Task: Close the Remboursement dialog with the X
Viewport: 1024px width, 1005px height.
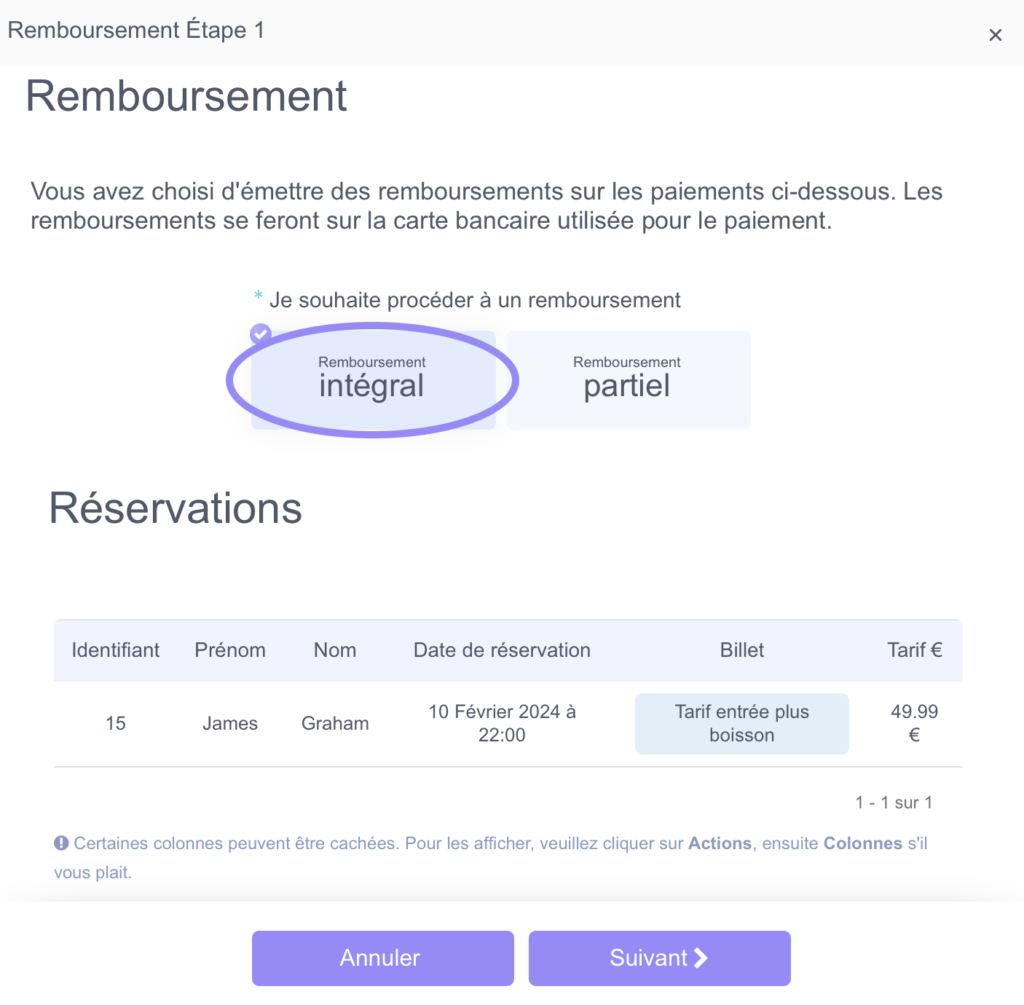Action: click(x=995, y=35)
